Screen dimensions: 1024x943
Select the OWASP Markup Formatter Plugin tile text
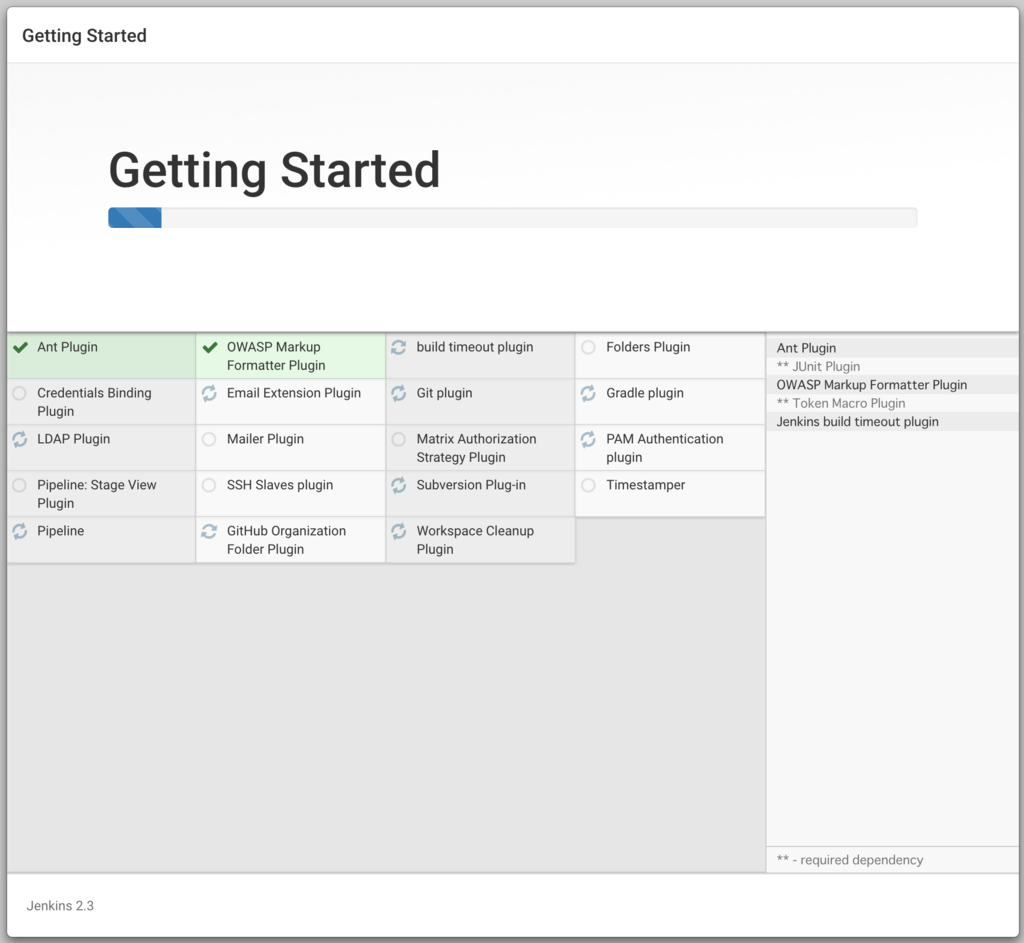[x=276, y=357]
